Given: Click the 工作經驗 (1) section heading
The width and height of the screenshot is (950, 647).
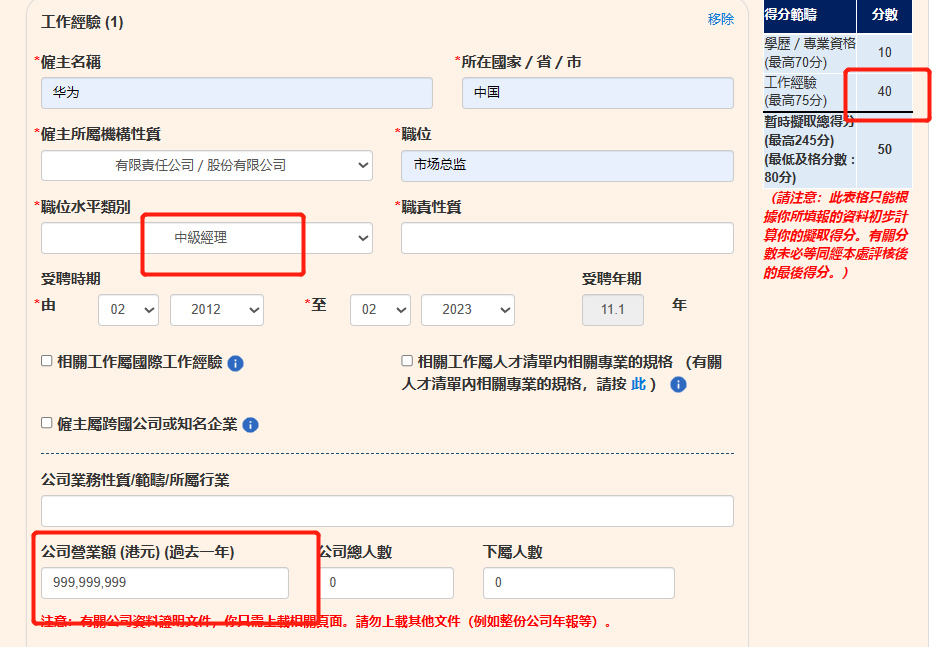Looking at the screenshot, I should [82, 22].
